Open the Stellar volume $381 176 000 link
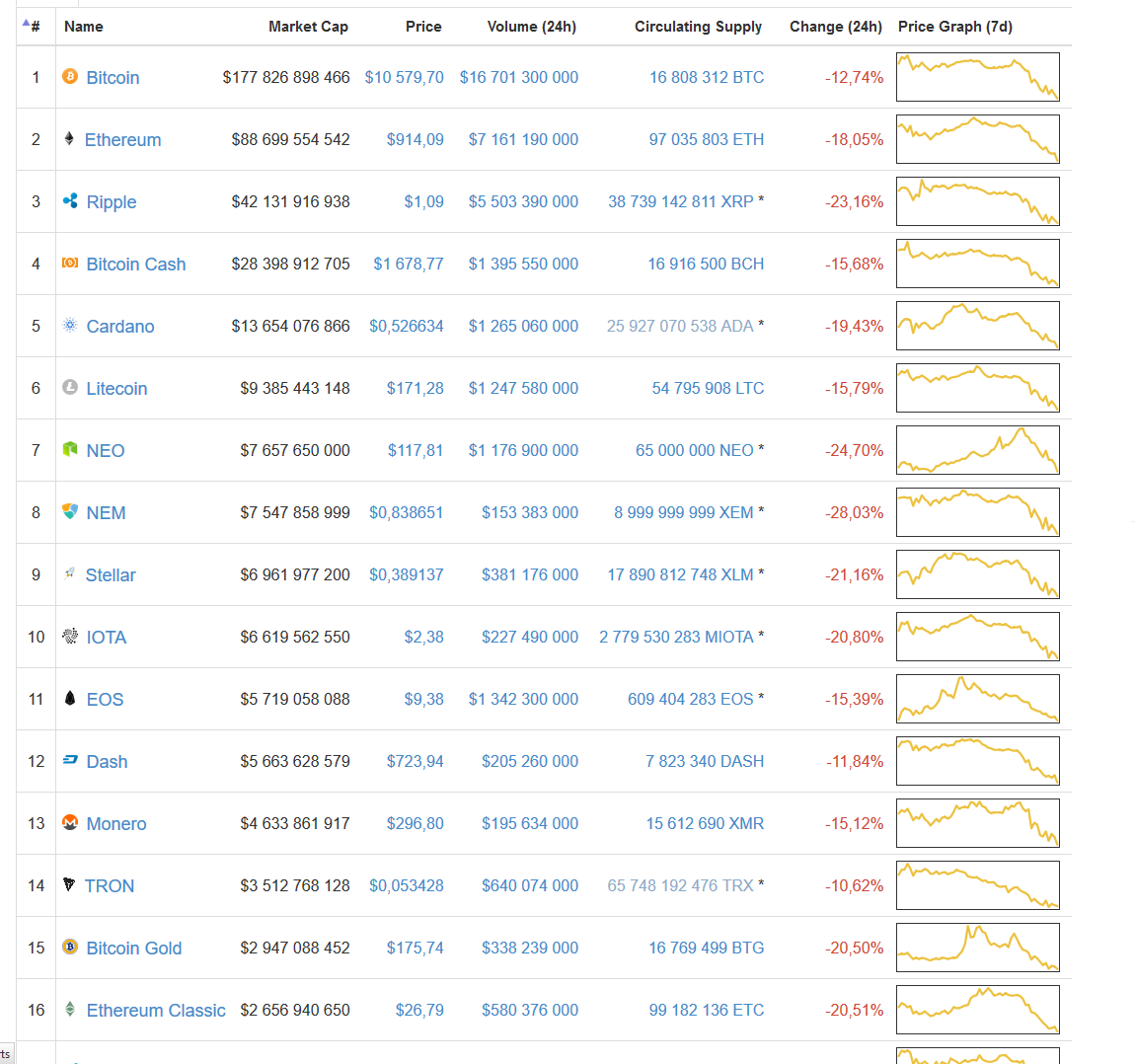 529,574
